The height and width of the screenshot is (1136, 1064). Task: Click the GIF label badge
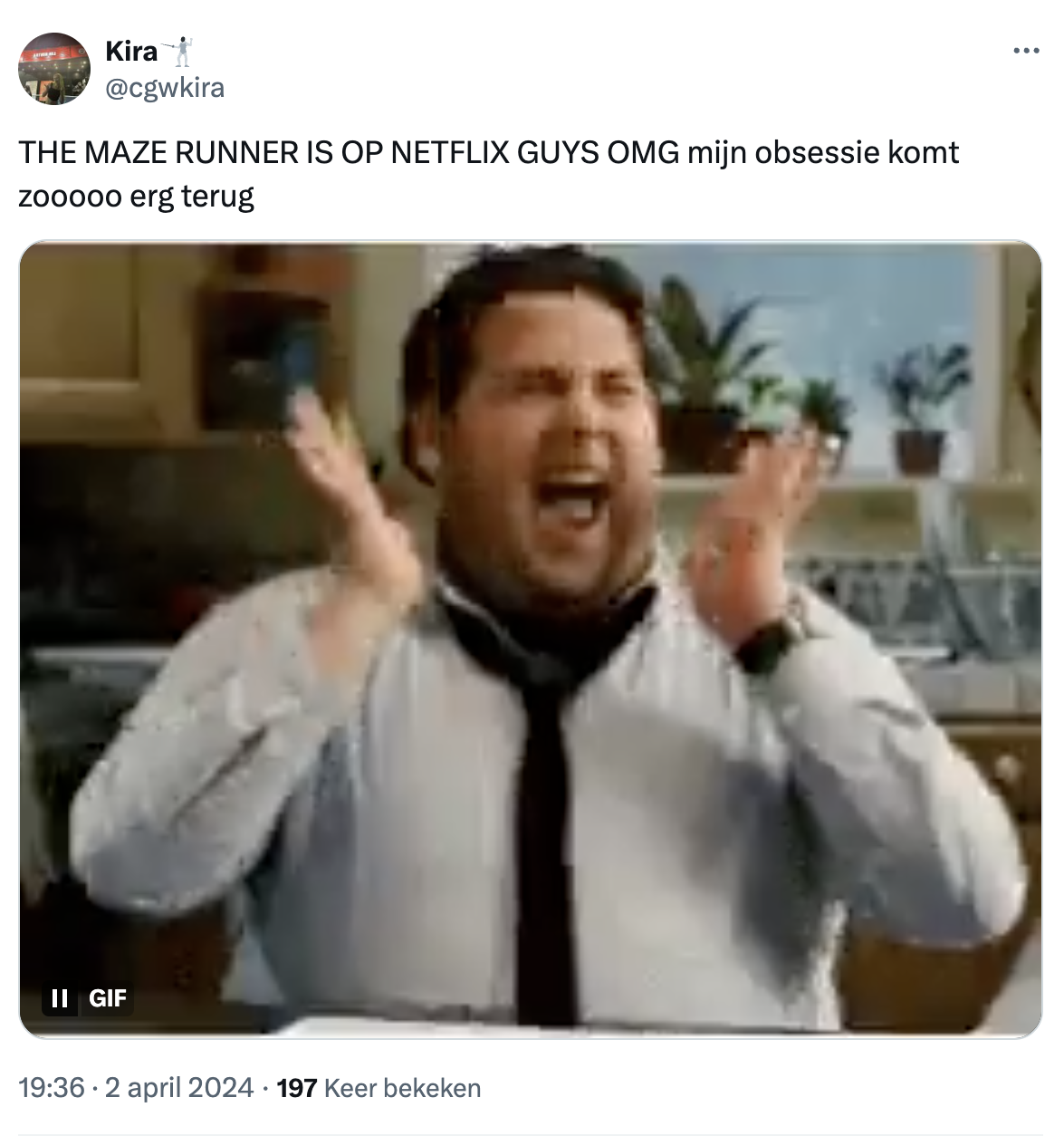coord(108,998)
